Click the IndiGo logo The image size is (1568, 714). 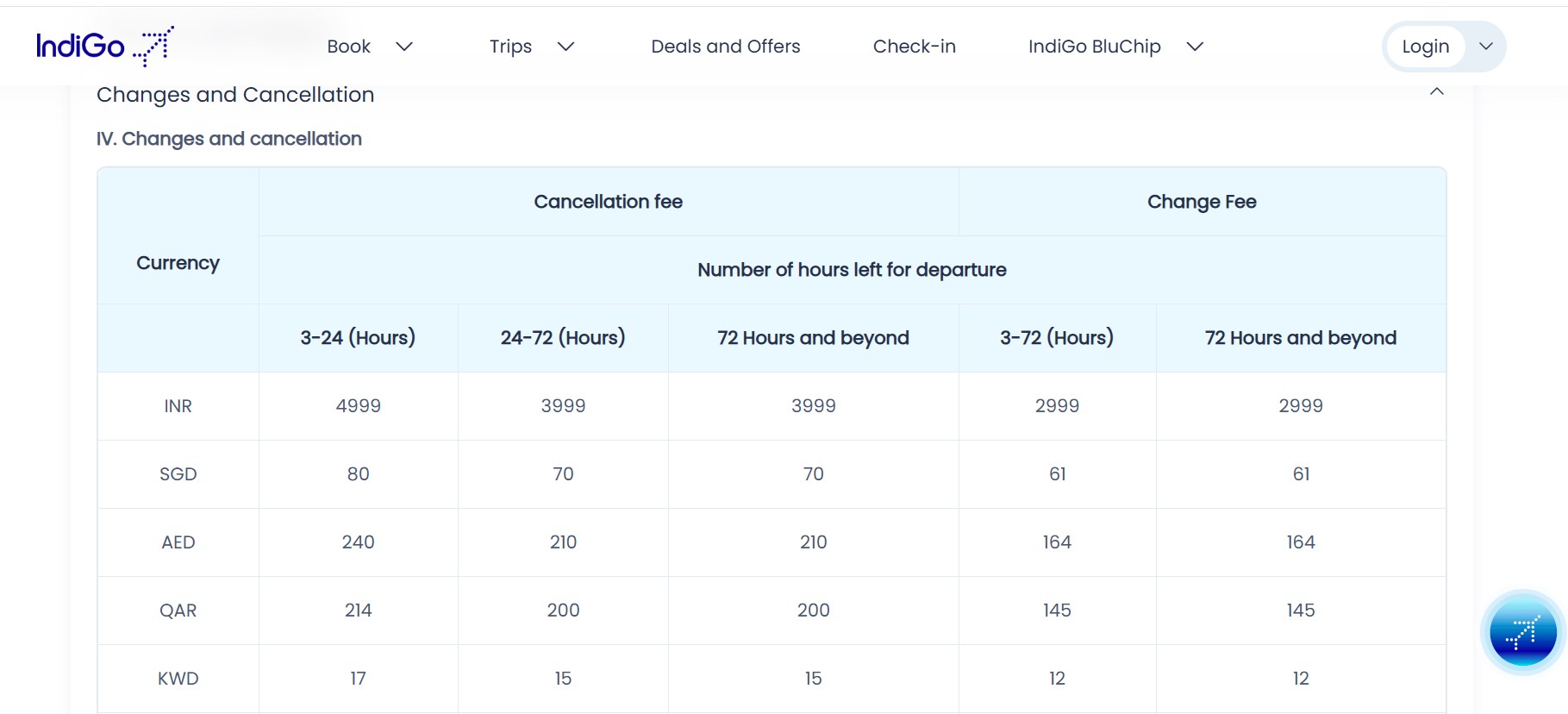pyautogui.click(x=104, y=46)
